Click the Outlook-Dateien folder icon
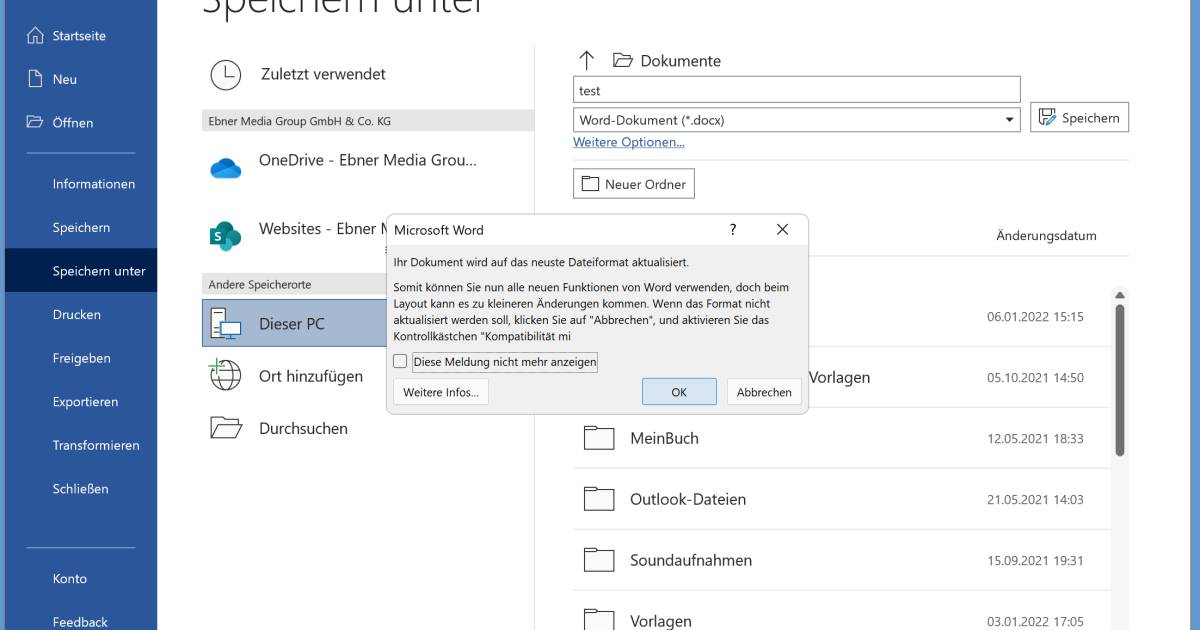Image resolution: width=1200 pixels, height=630 pixels. (599, 499)
